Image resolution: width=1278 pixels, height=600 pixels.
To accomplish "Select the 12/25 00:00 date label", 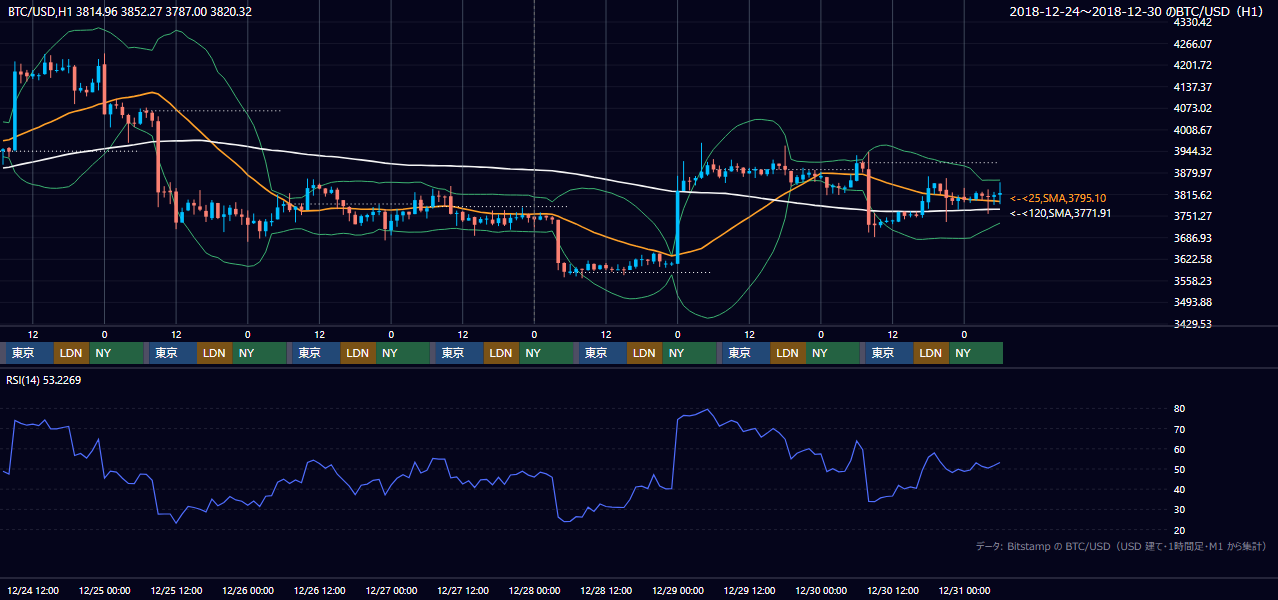I will coord(104,591).
